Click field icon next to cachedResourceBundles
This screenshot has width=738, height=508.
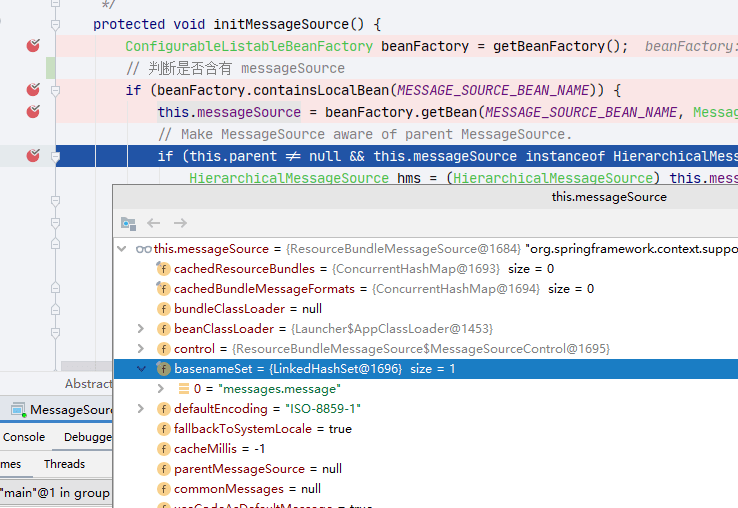pyautogui.click(x=163, y=268)
